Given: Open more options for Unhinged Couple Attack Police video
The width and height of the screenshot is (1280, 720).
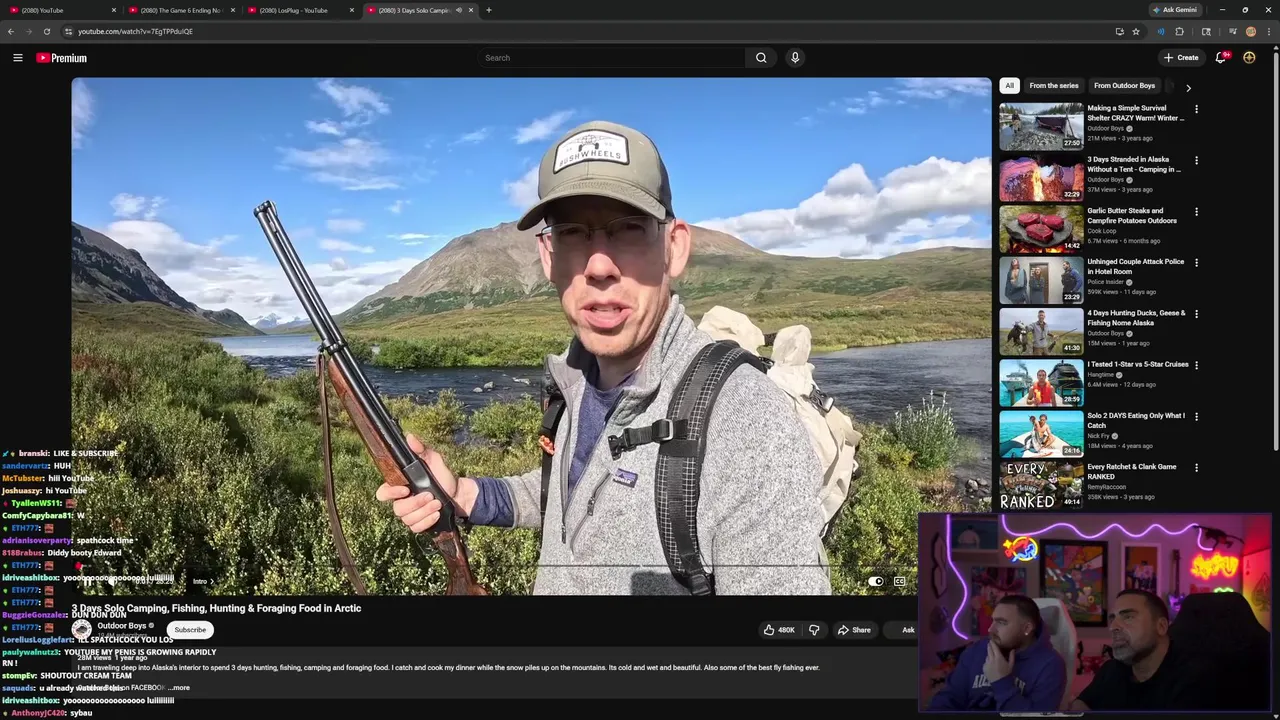Looking at the screenshot, I should click(1196, 263).
